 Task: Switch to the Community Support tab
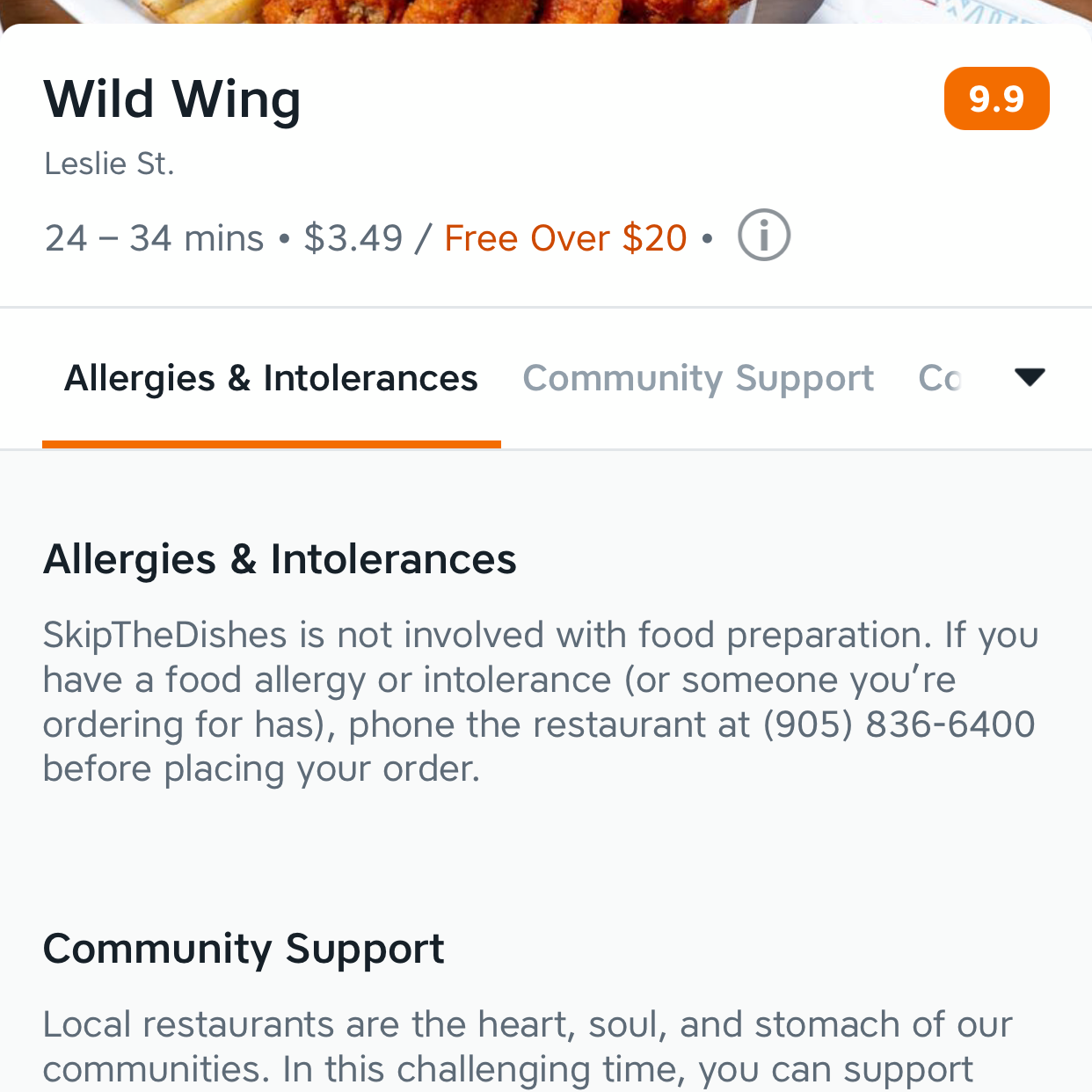click(x=698, y=378)
